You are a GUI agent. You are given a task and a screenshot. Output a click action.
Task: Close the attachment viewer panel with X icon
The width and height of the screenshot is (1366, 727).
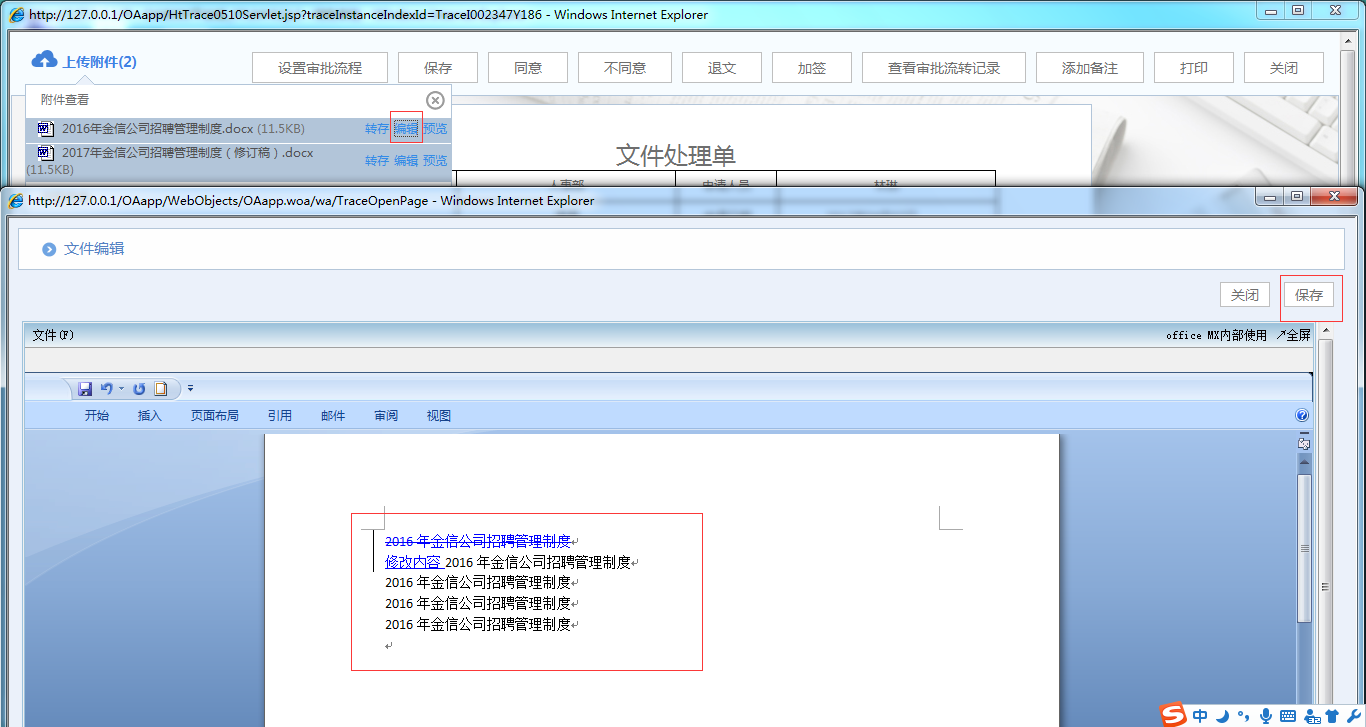(x=434, y=100)
